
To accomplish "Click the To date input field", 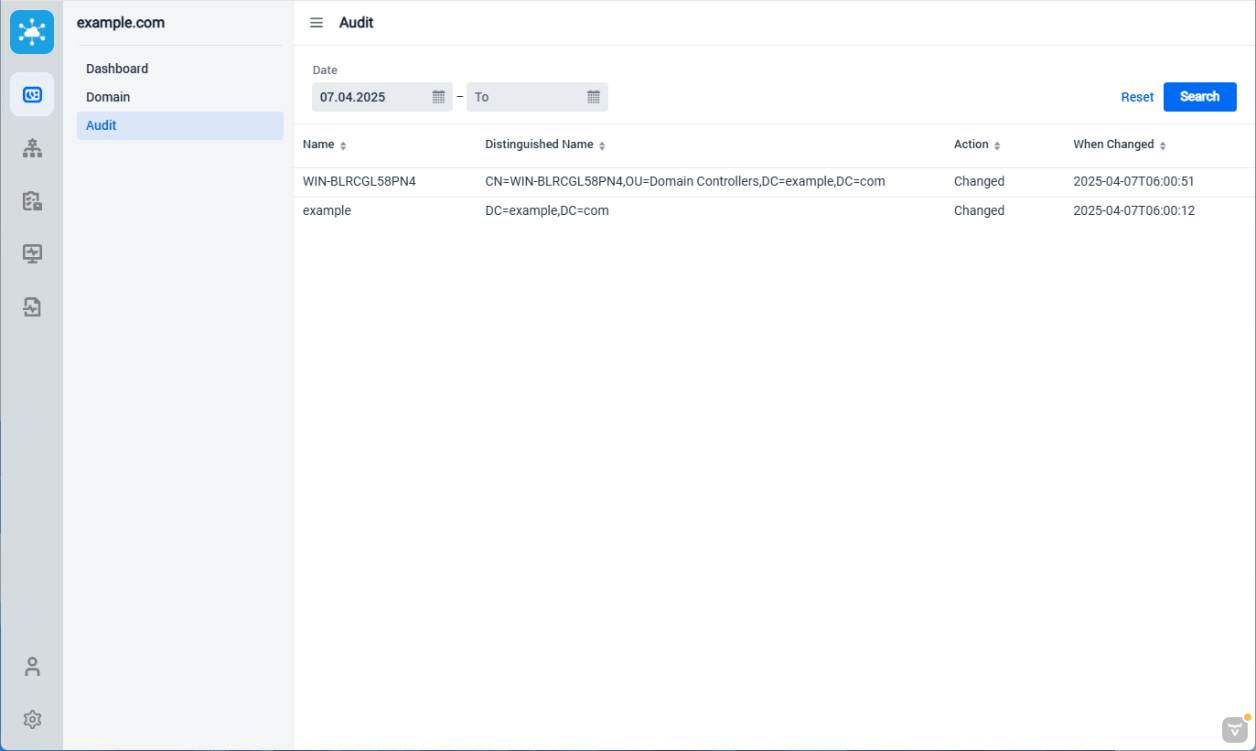I will pos(525,97).
